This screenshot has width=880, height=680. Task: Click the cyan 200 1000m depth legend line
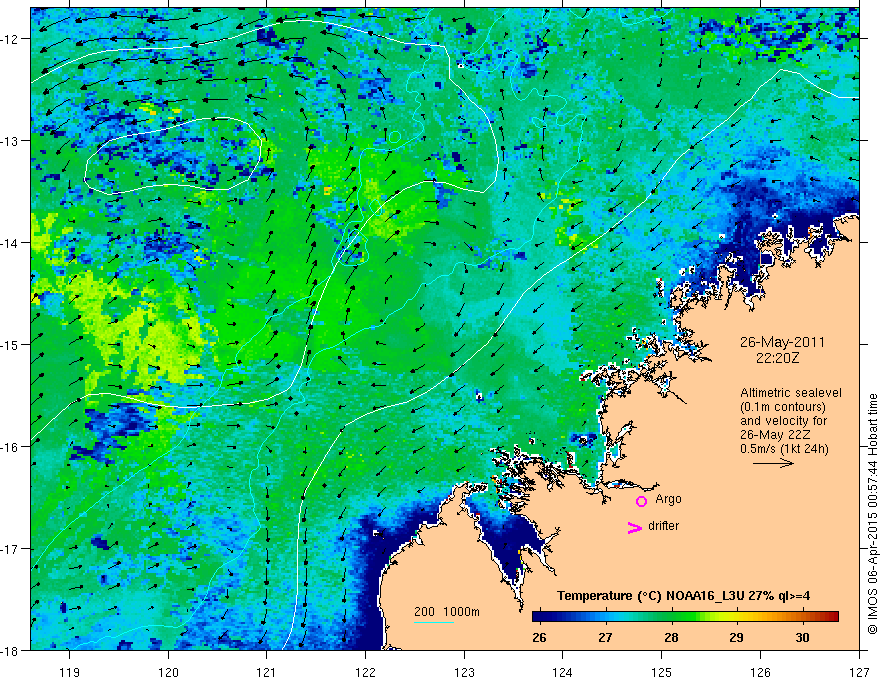coord(434,622)
